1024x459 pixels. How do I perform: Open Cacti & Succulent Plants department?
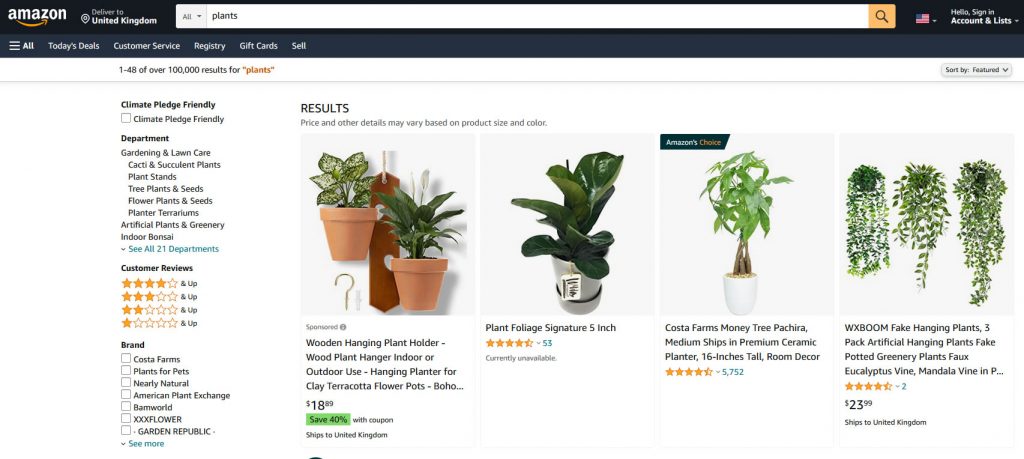click(x=174, y=165)
